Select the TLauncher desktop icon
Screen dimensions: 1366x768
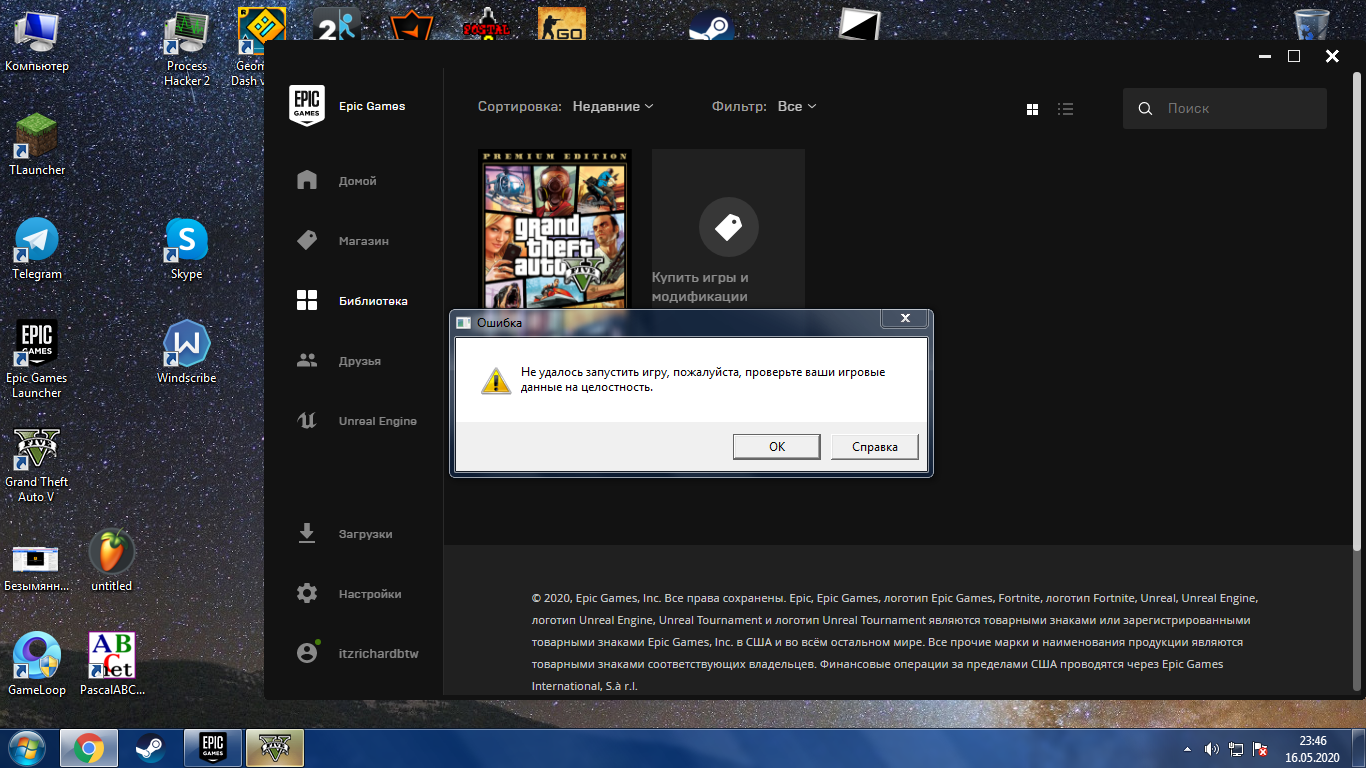click(37, 144)
